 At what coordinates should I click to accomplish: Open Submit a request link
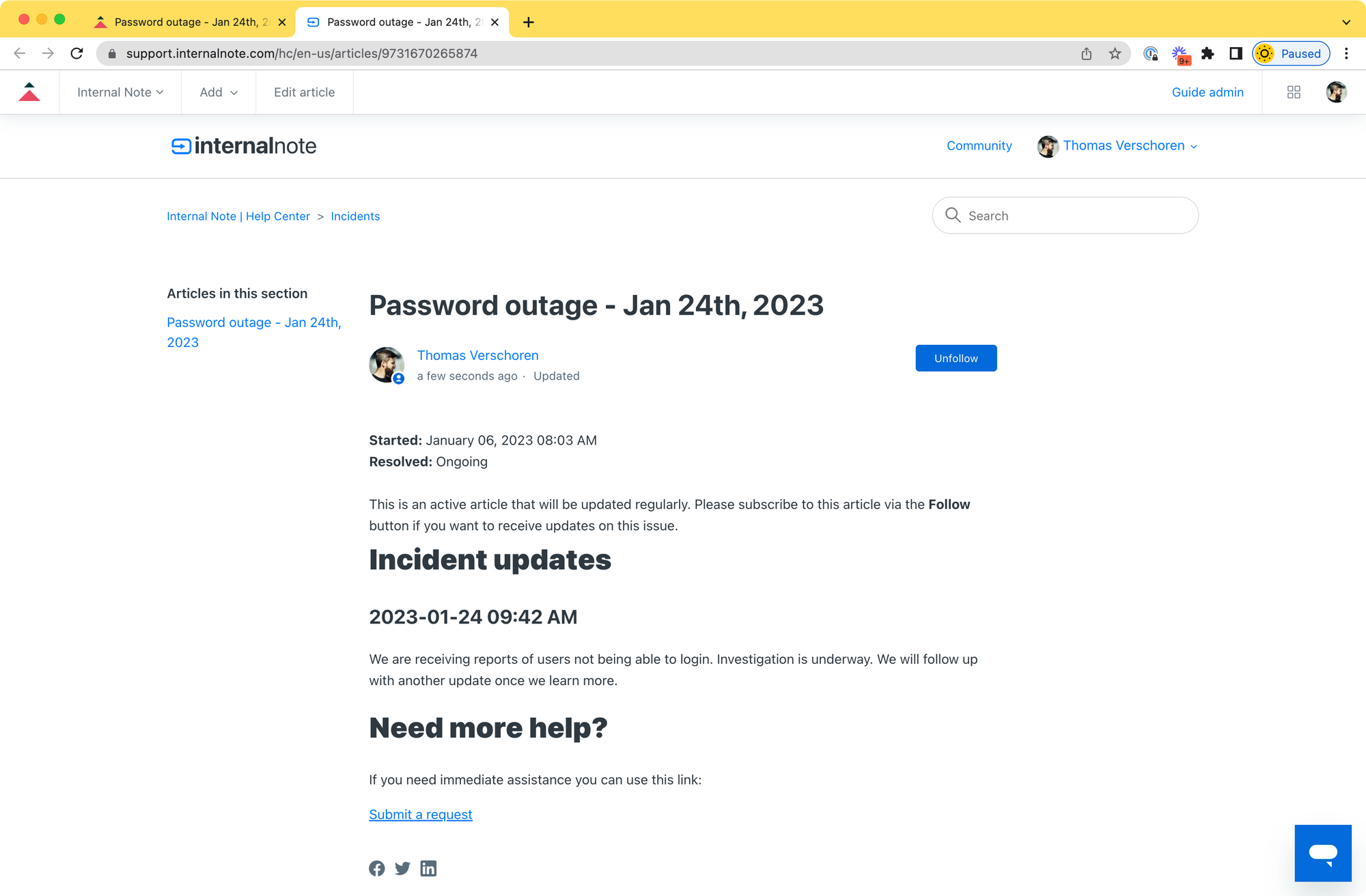click(x=421, y=814)
